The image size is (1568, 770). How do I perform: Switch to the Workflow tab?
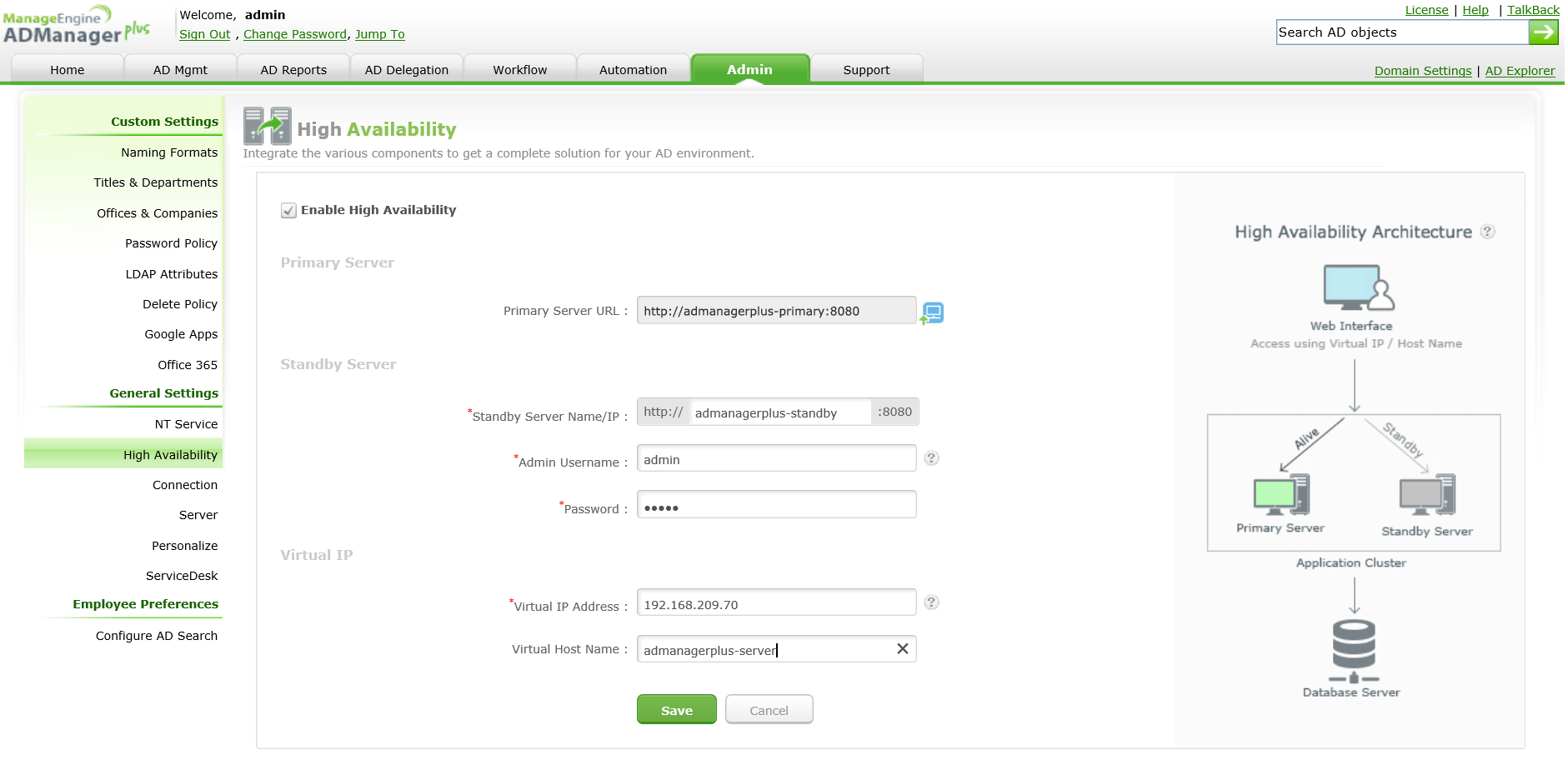point(519,69)
